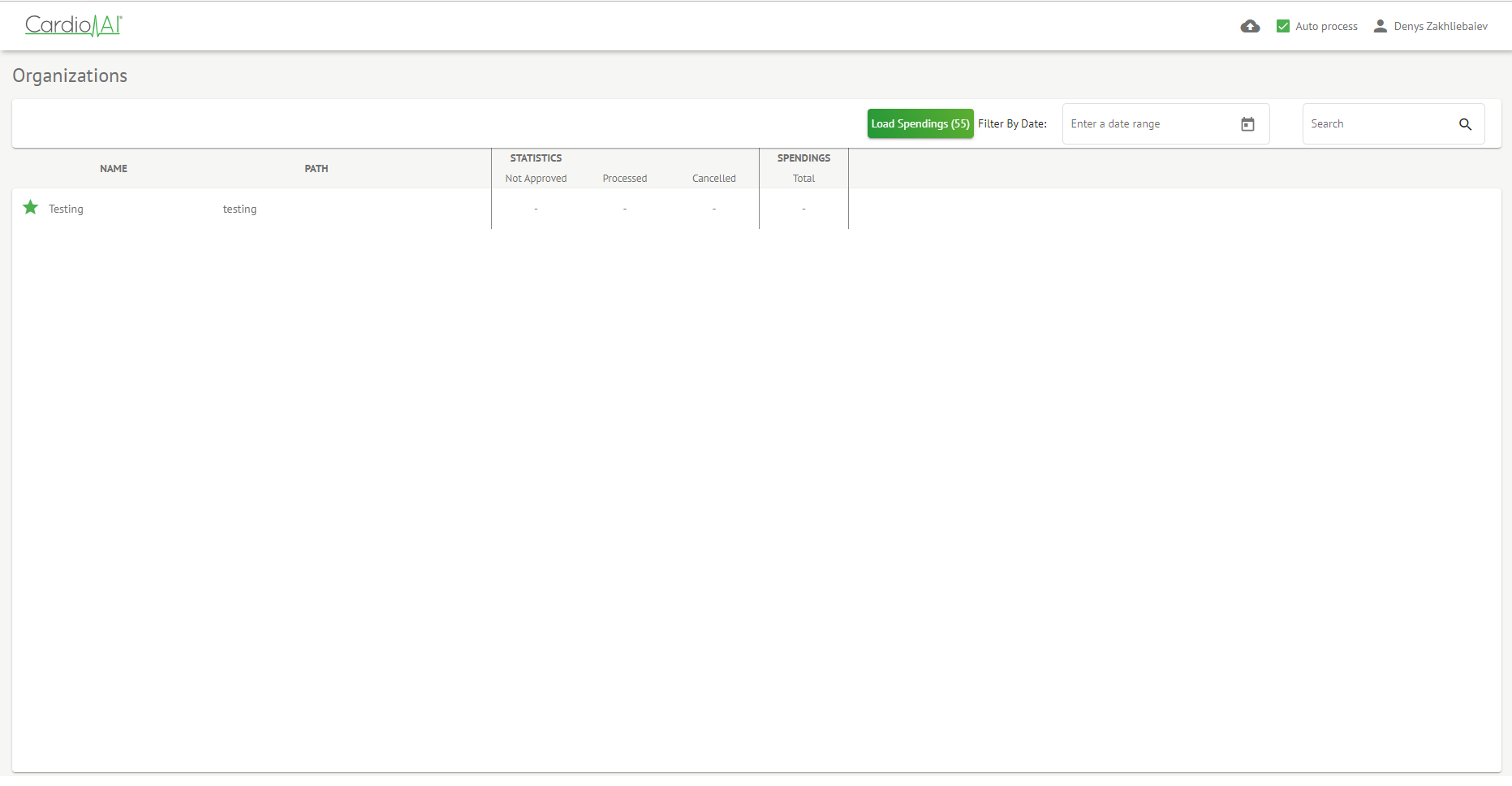Open the Denys Zakhliebaiev user menu
This screenshot has width=1512, height=786.
tap(1440, 27)
